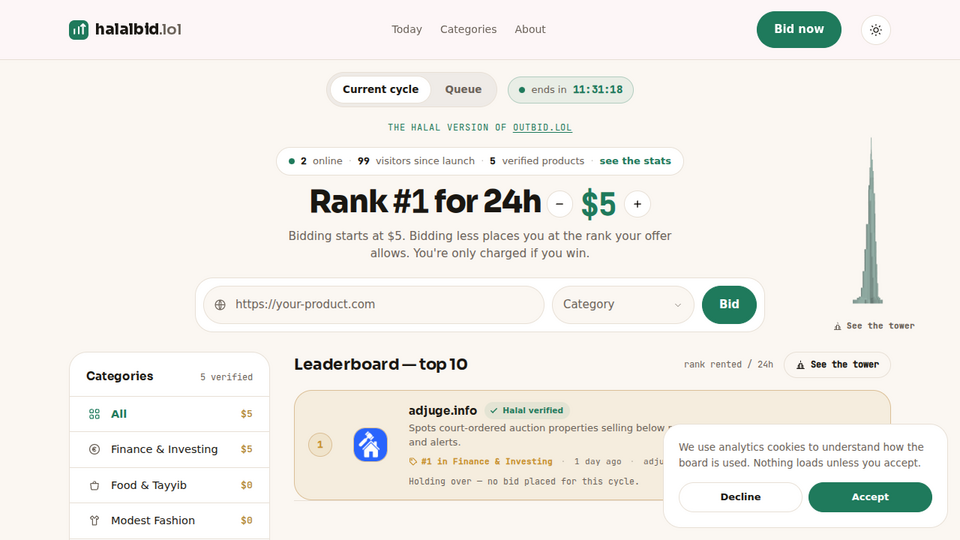Screen dimensions: 960x540
Task: Select the Finance & Investing category
Action: click(170, 449)
